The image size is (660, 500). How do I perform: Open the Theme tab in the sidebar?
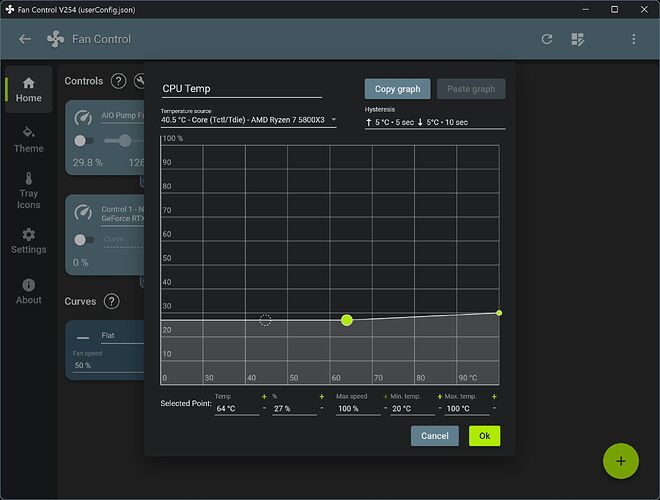pos(28,139)
